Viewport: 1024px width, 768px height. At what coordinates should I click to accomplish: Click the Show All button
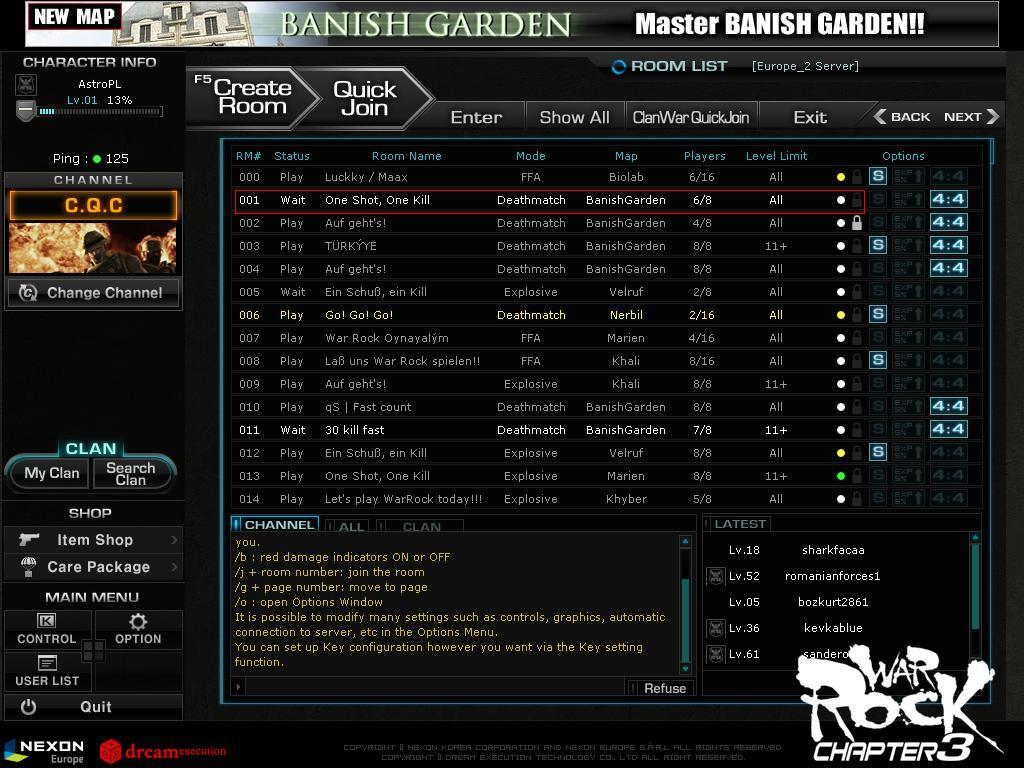pos(574,118)
